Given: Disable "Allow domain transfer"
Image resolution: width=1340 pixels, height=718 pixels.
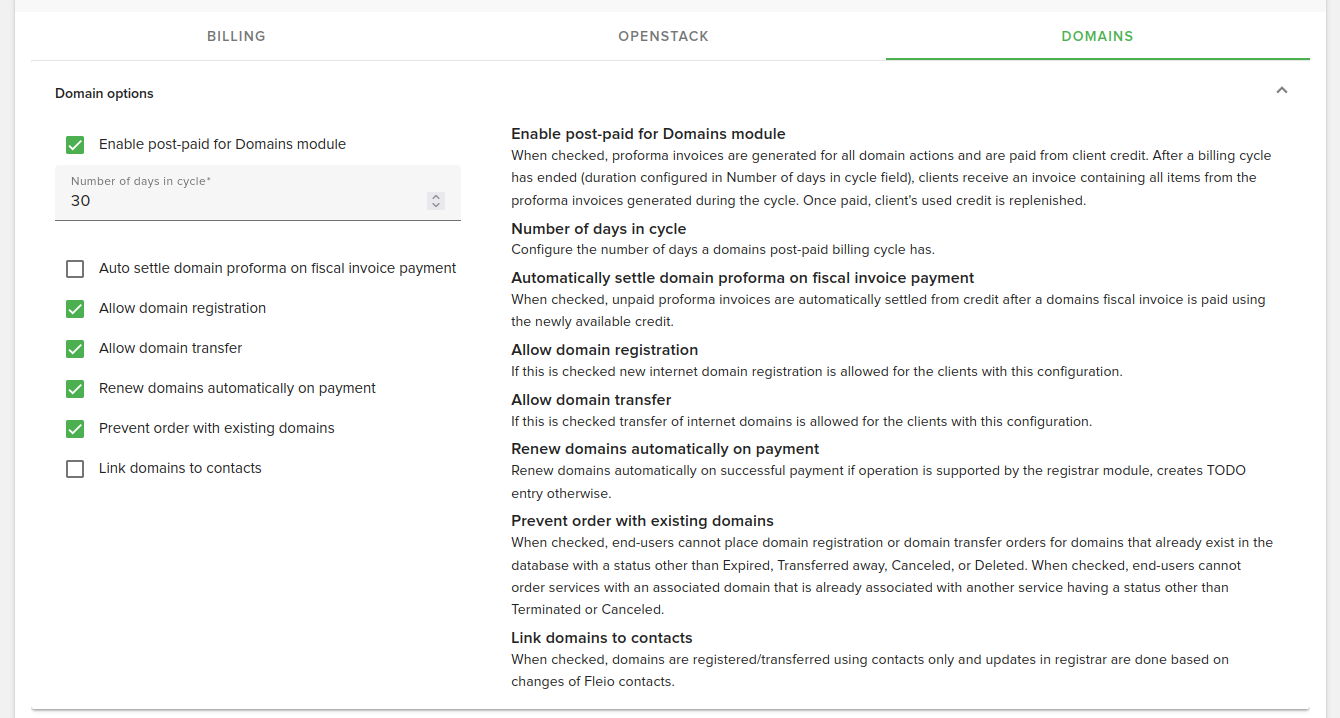Looking at the screenshot, I should tap(75, 348).
